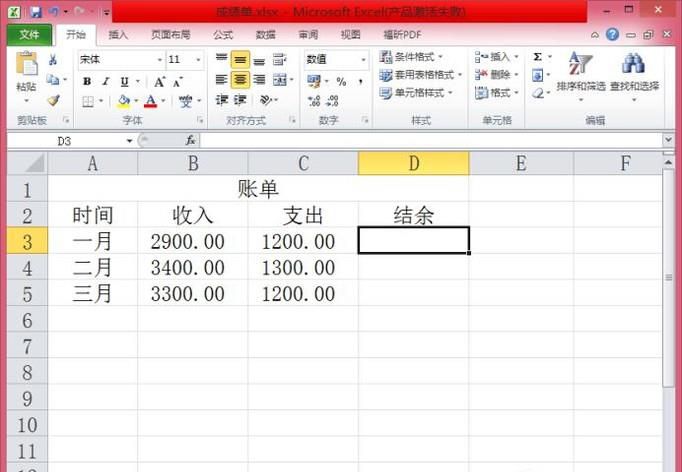
Task: Select column D header
Action: 413,164
